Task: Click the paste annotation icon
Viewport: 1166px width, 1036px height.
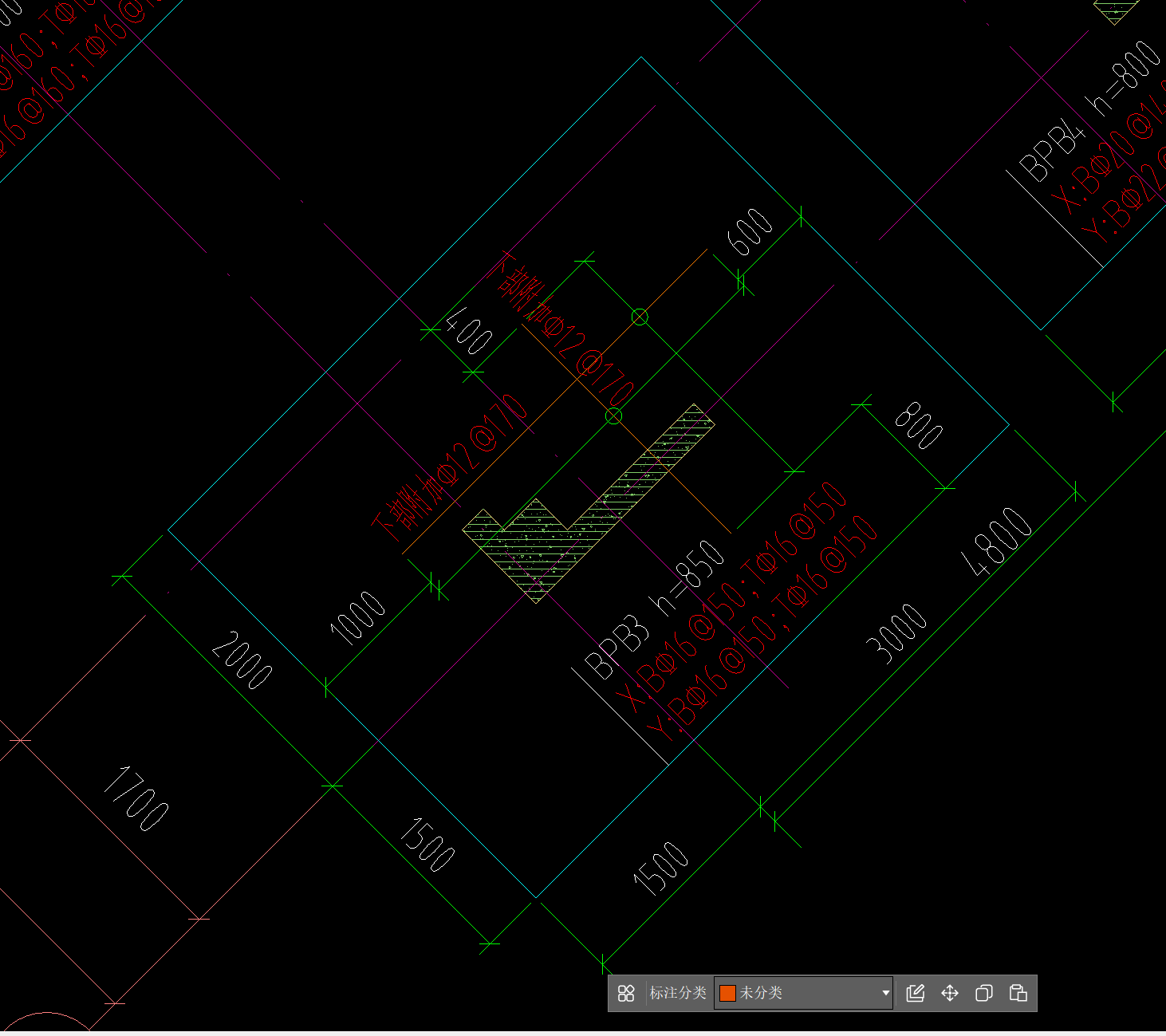Action: (1018, 993)
